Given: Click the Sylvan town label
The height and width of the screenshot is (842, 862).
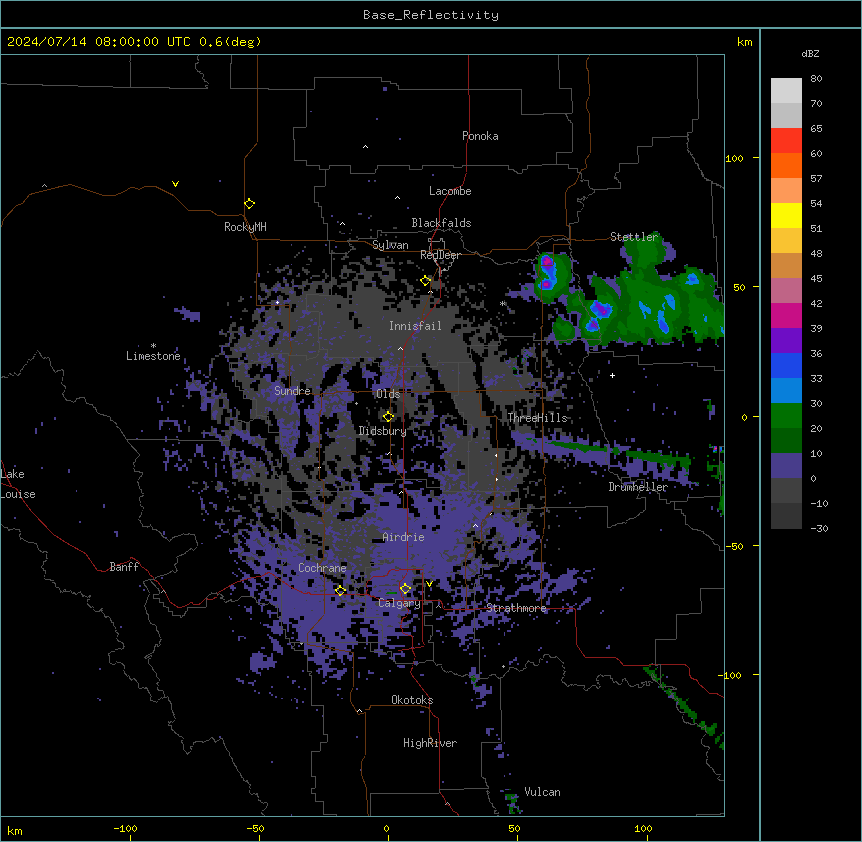Looking at the screenshot, I should [390, 245].
